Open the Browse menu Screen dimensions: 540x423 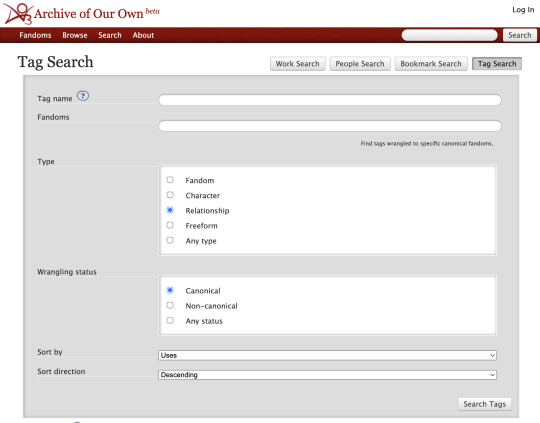[75, 35]
